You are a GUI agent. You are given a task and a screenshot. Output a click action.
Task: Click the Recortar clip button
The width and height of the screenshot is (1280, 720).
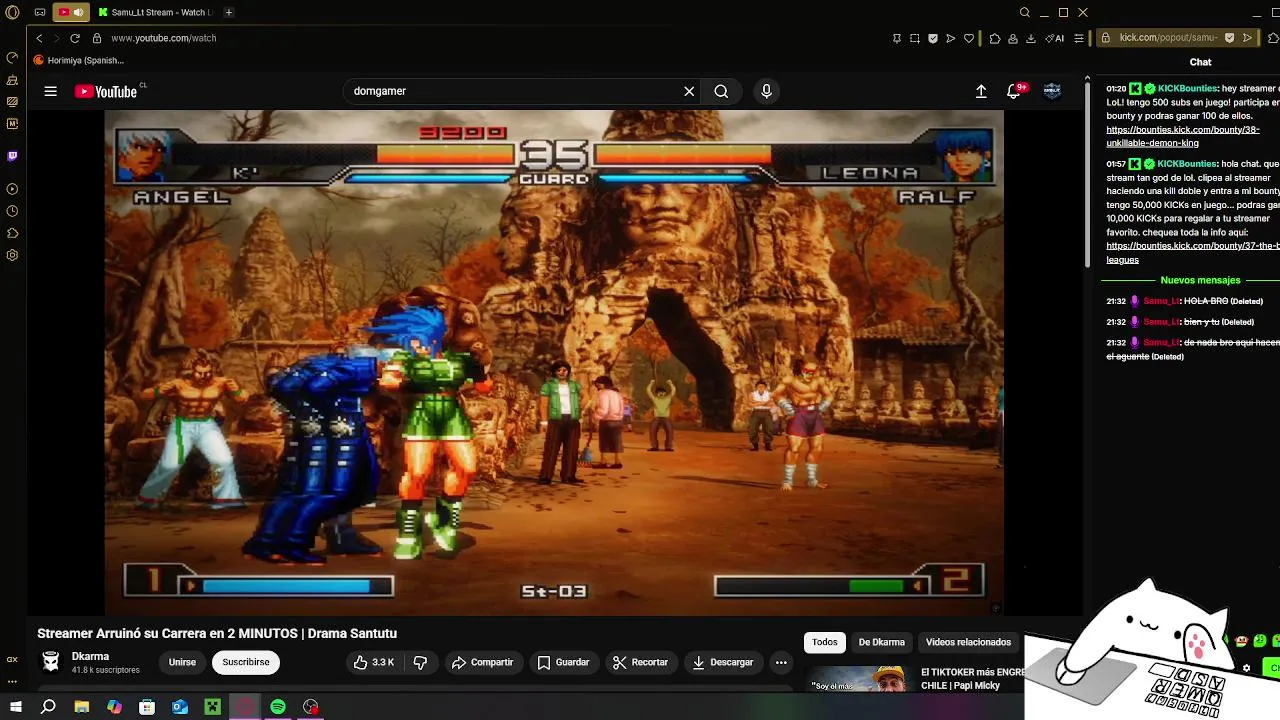[x=640, y=662]
